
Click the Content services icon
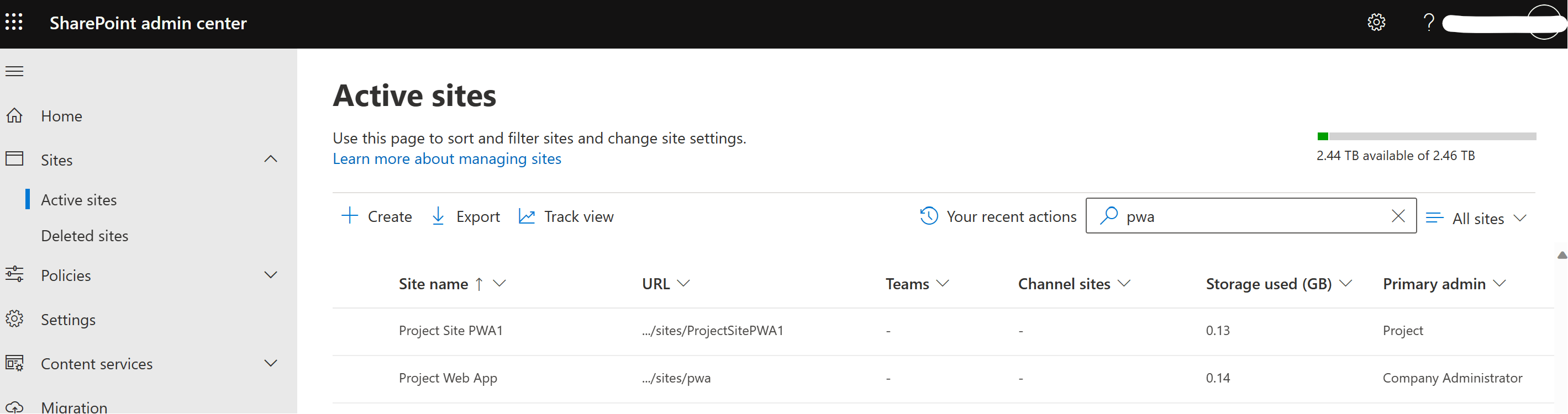tap(14, 364)
